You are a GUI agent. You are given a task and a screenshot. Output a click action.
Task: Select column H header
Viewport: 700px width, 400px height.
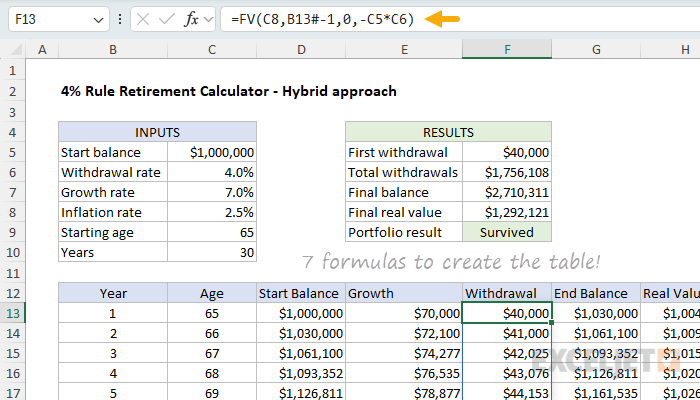coord(670,49)
